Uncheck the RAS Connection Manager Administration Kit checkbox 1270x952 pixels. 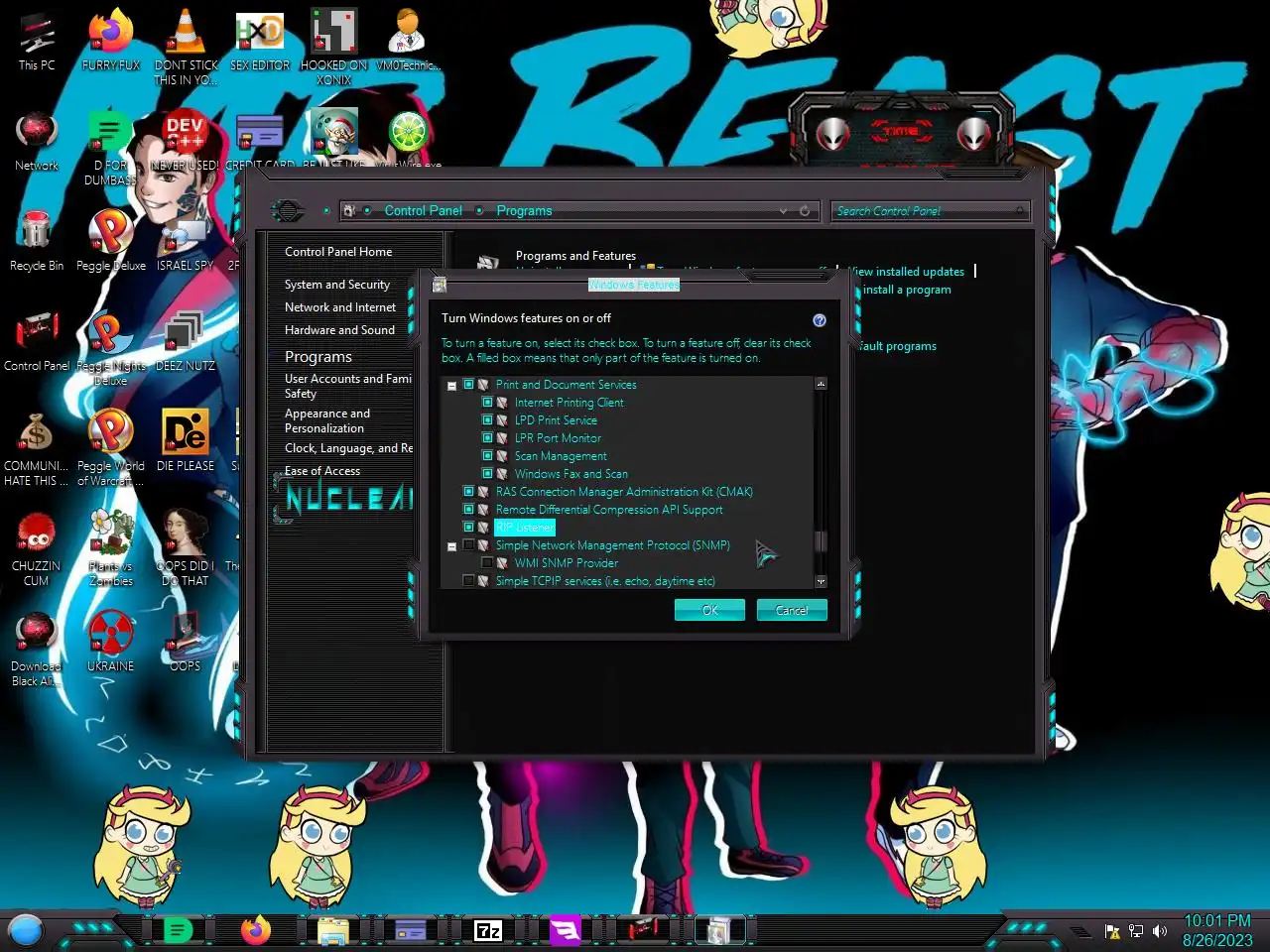469,491
